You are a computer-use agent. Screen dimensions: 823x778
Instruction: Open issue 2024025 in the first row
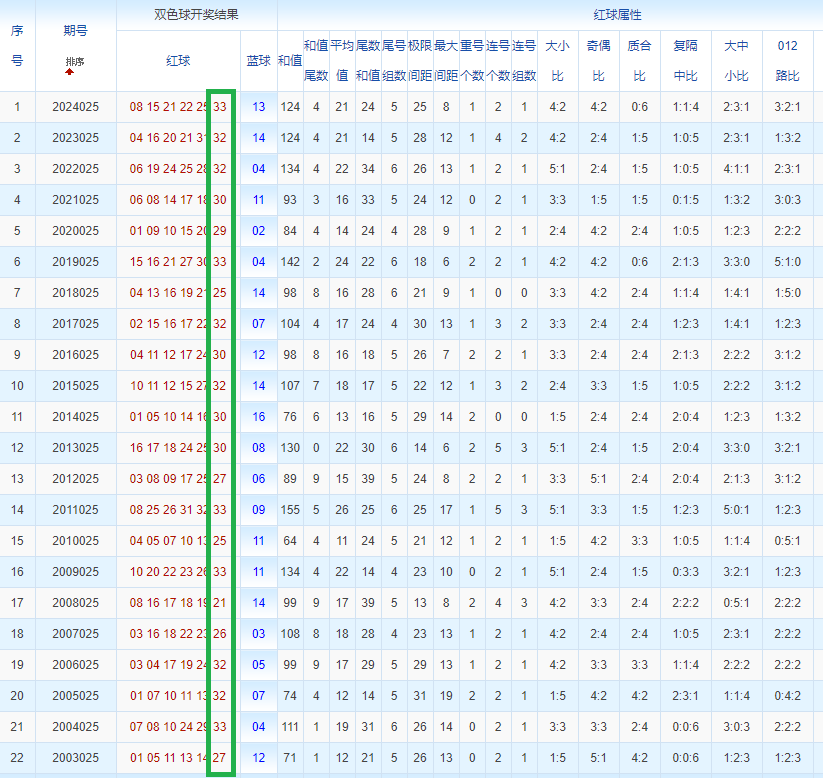click(x=75, y=106)
